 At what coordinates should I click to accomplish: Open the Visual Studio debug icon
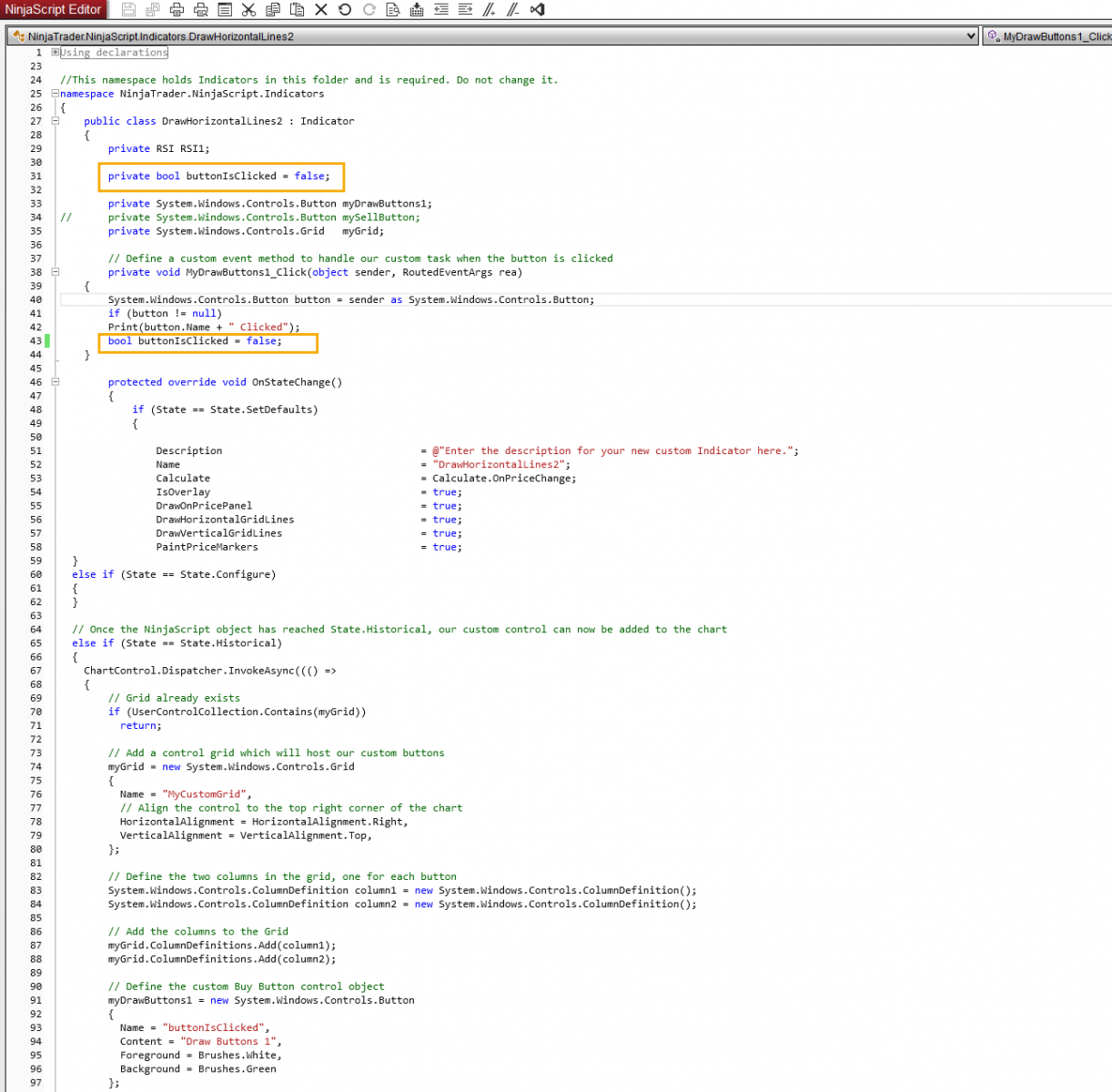coord(538,10)
